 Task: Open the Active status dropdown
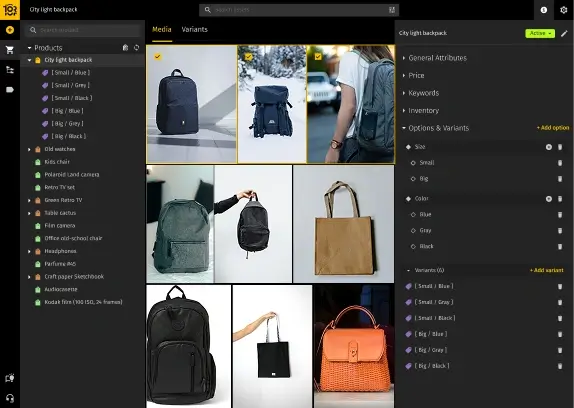(540, 33)
